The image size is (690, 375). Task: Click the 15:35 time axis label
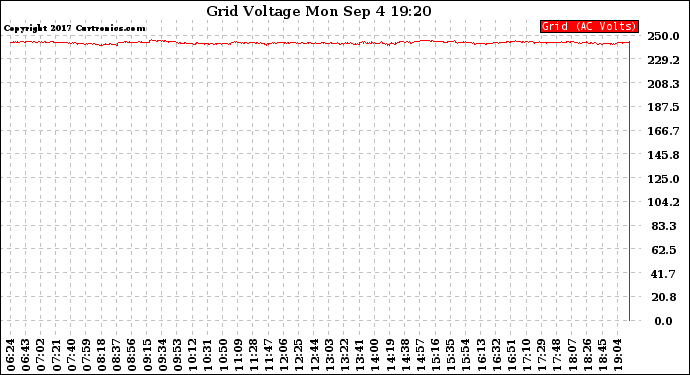click(x=451, y=355)
